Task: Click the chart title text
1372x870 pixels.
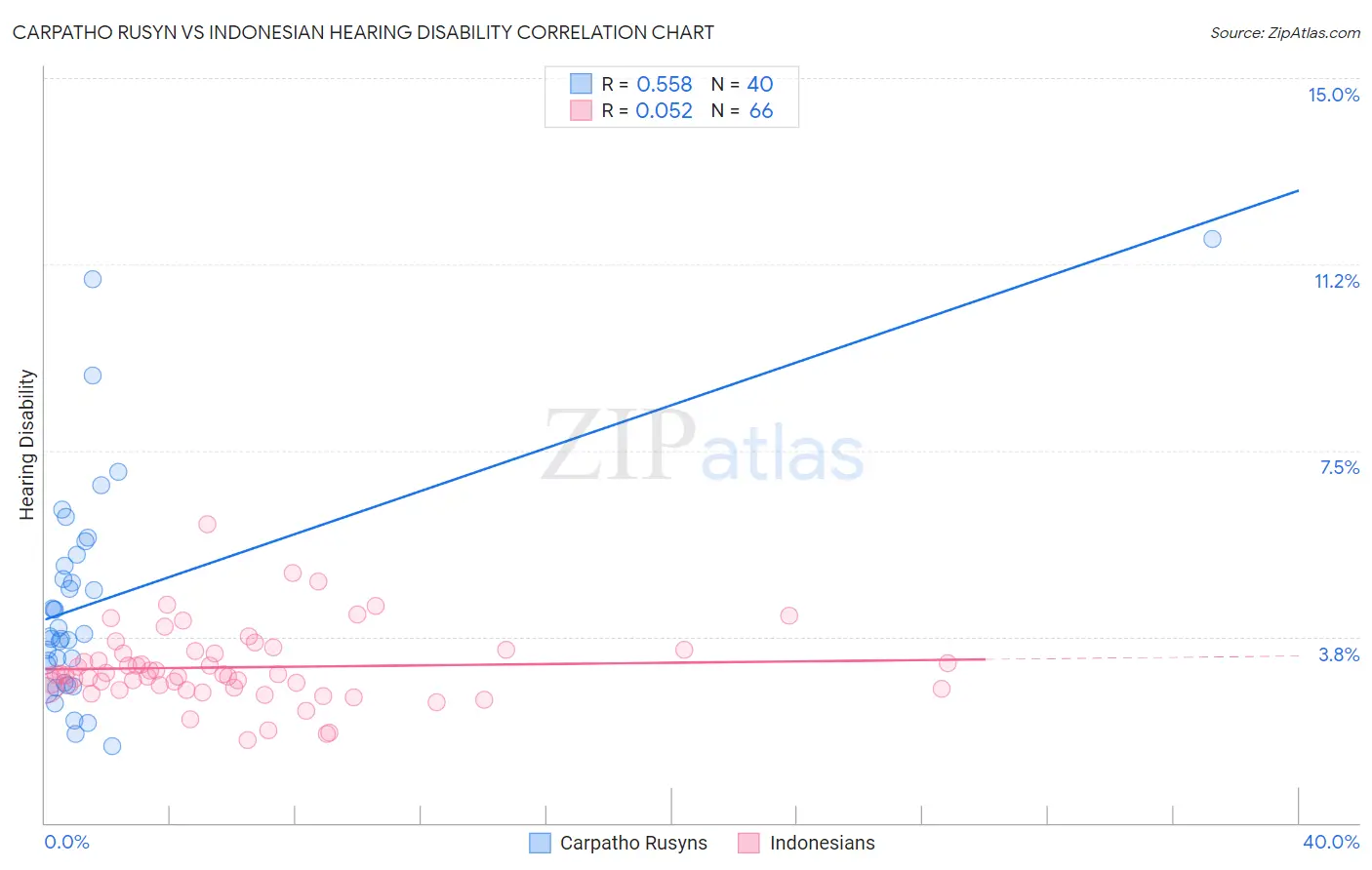Action: [x=363, y=32]
